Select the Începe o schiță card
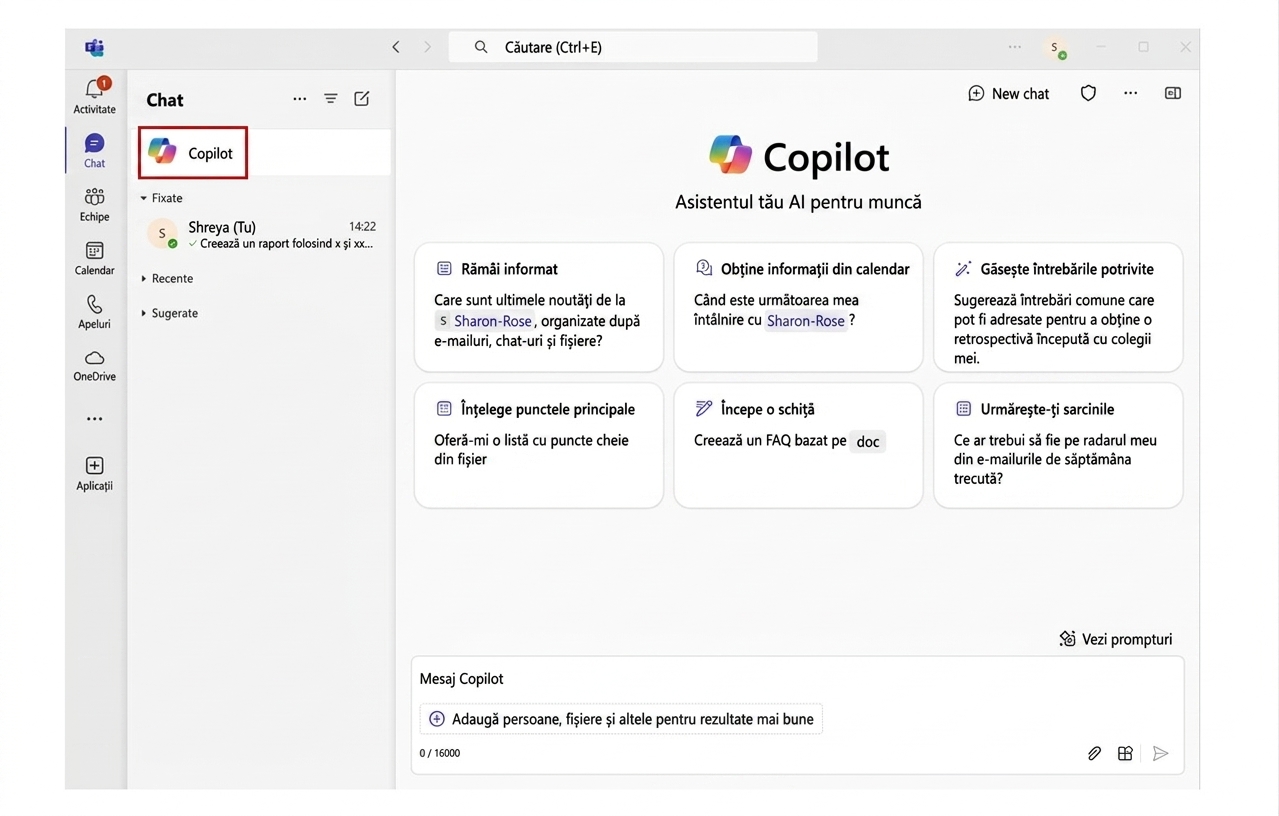1279x816 pixels. (798, 445)
